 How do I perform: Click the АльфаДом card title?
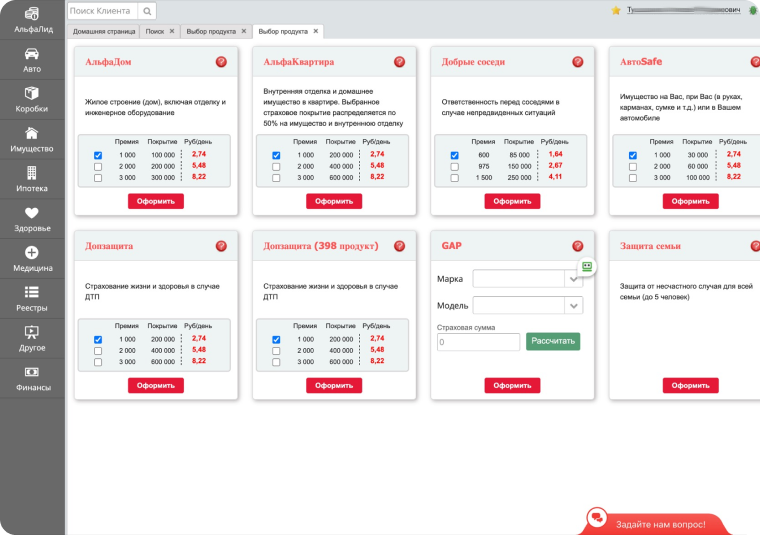108,62
